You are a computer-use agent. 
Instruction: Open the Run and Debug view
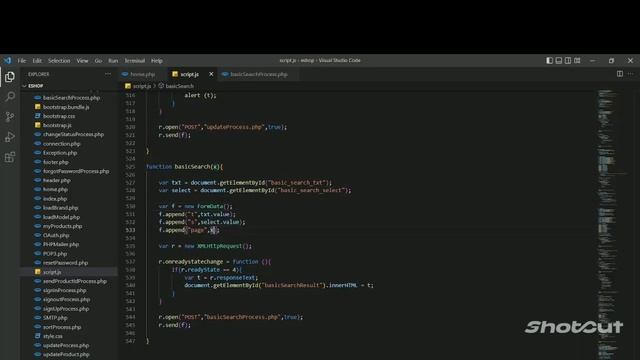tap(10, 137)
